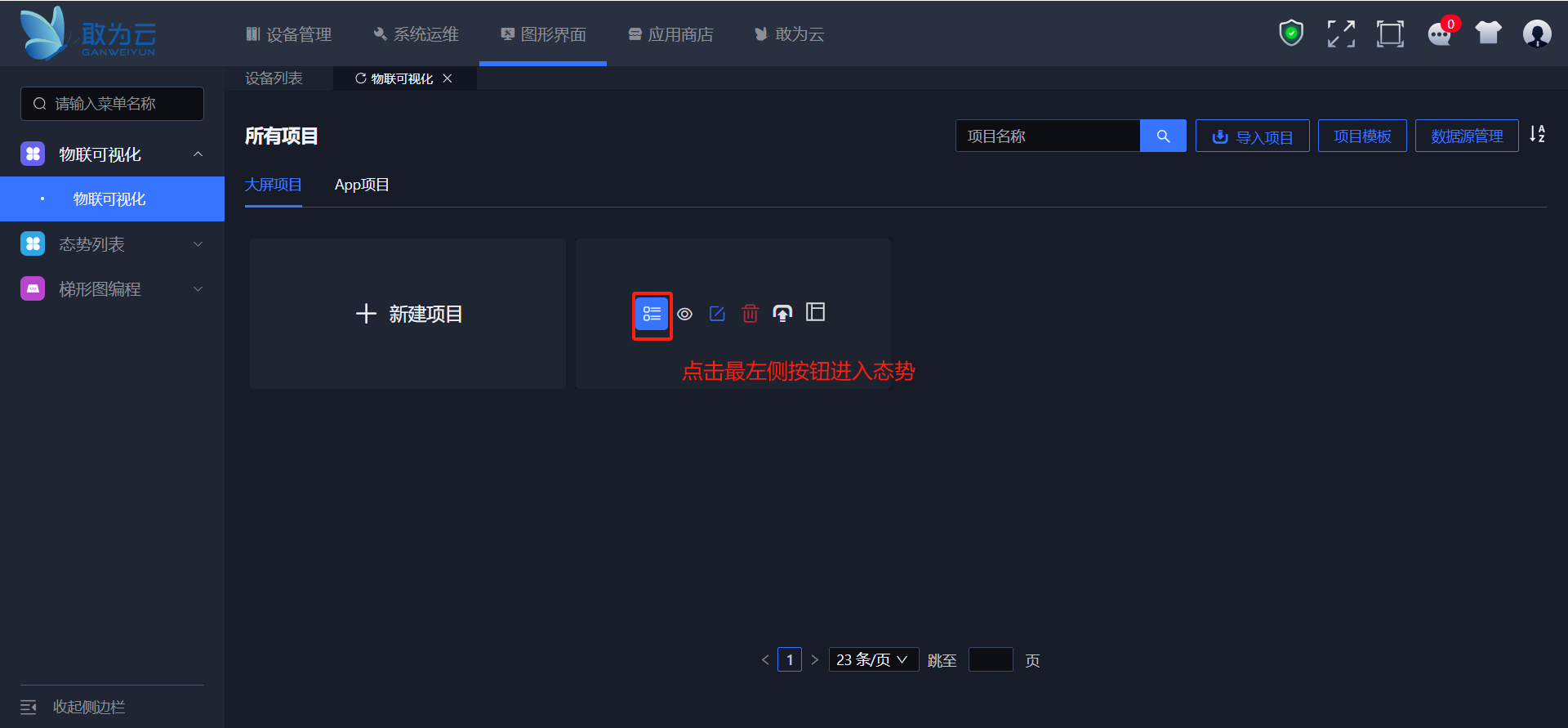Click the screen frame capture icon
1568x728 pixels.
1390,33
